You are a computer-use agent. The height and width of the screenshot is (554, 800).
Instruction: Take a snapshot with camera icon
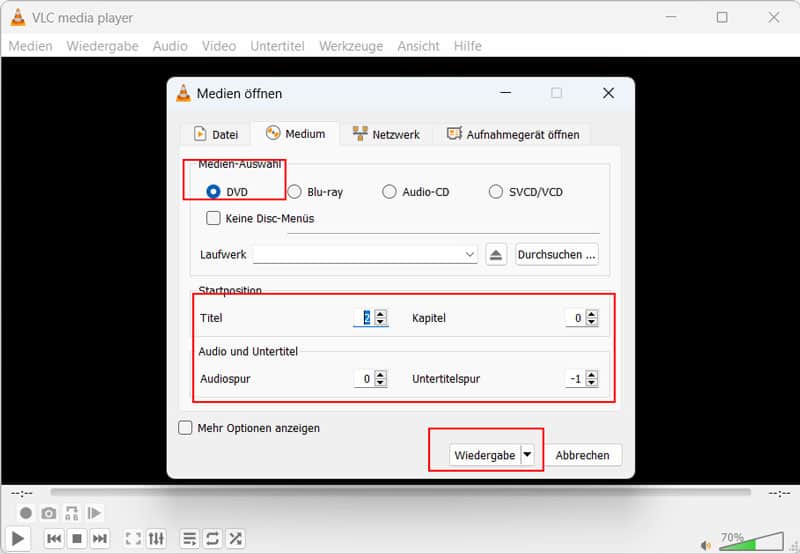coord(48,513)
